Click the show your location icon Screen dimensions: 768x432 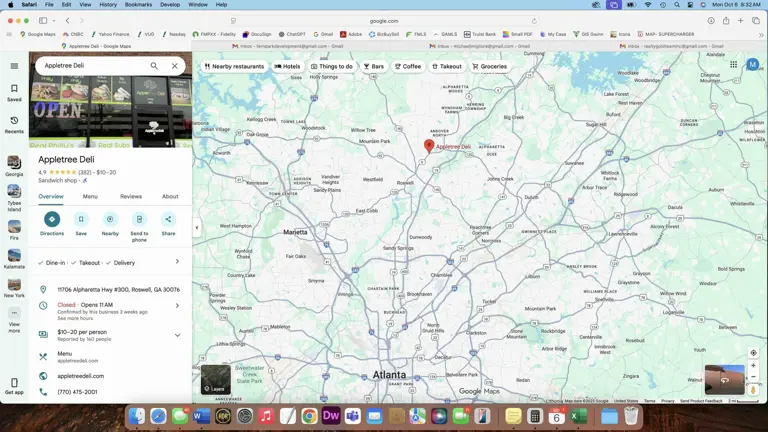(x=753, y=352)
